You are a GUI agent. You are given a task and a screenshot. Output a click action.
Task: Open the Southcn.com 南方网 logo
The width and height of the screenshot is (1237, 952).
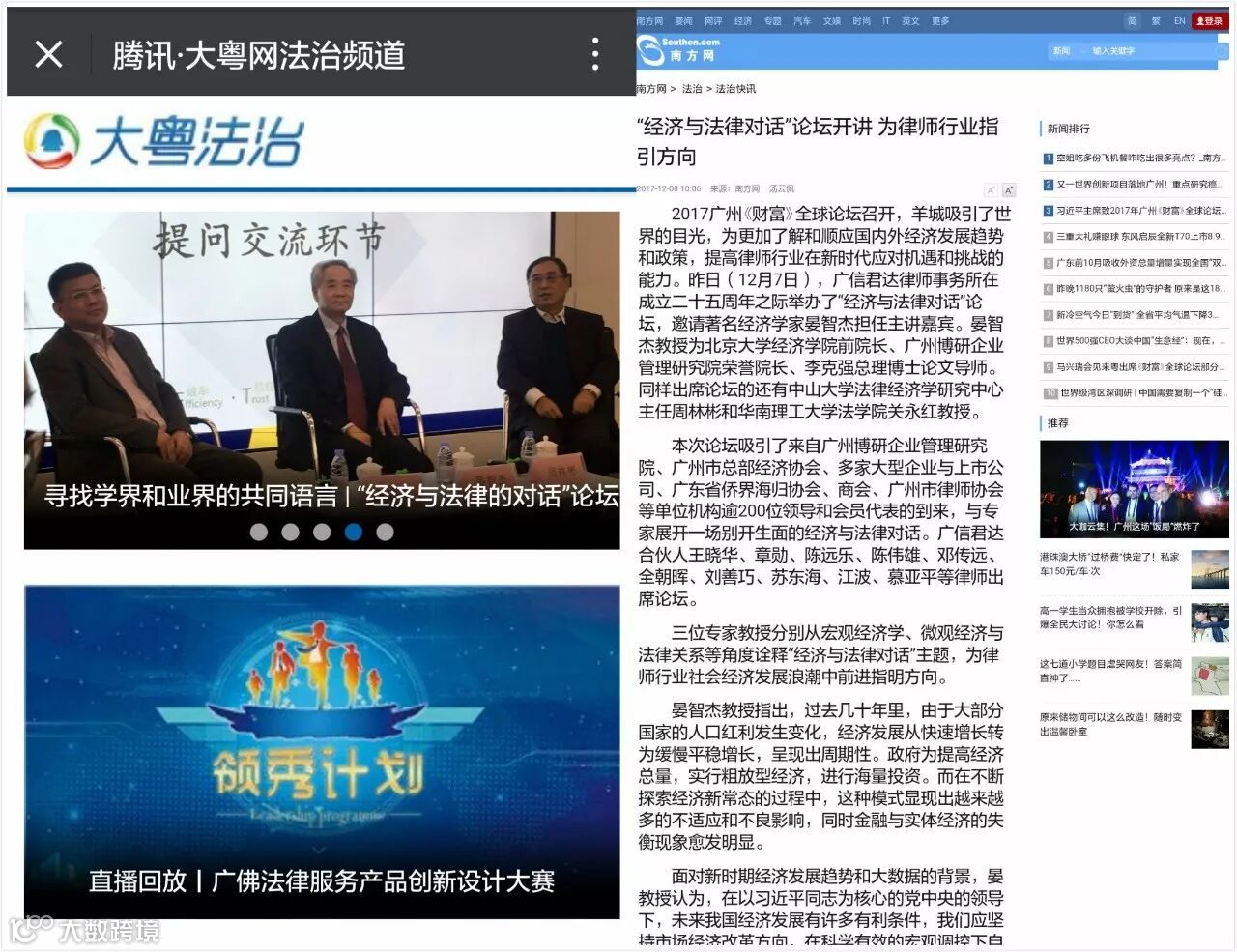pyautogui.click(x=680, y=49)
